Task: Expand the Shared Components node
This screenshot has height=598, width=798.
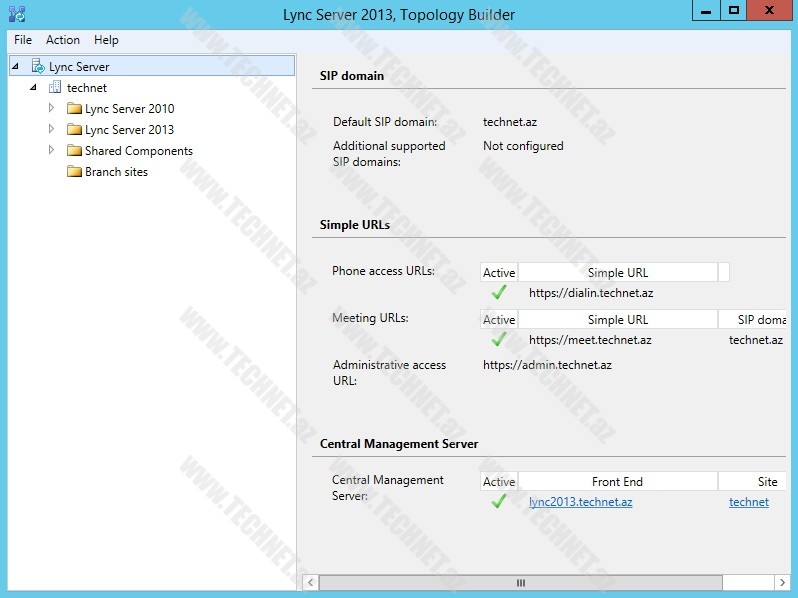Action: (x=51, y=150)
